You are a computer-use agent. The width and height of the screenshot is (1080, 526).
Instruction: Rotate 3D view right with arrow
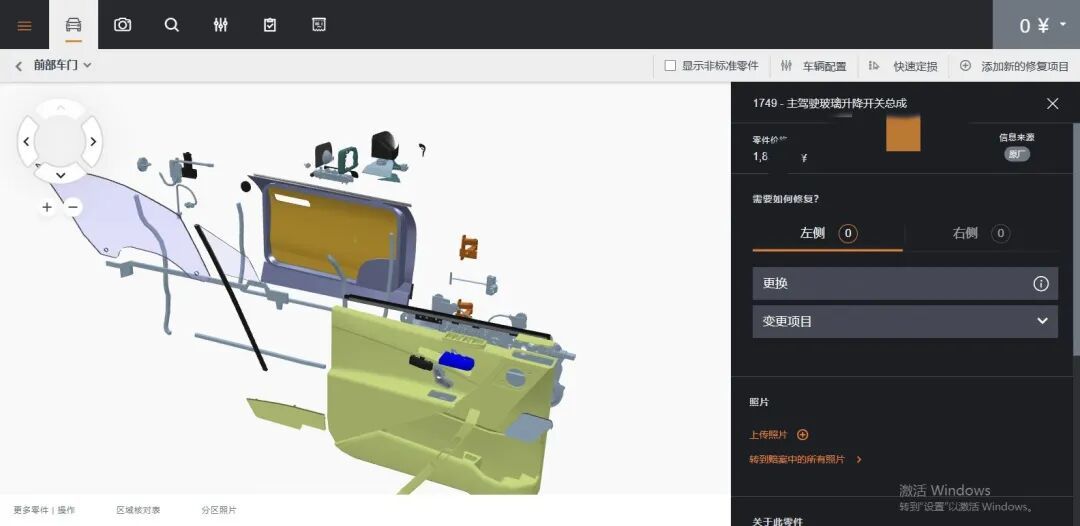pos(93,141)
